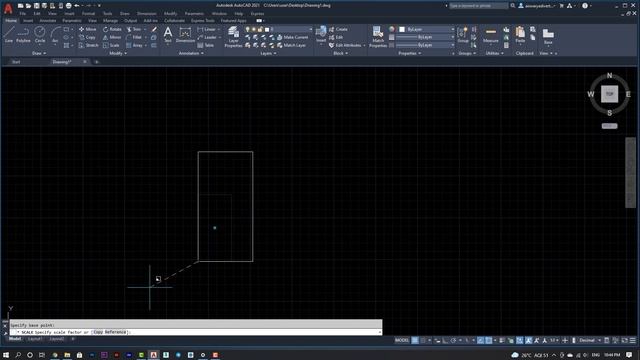Click the Match Properties tool
The height and width of the screenshot is (360, 640).
pyautogui.click(x=378, y=37)
